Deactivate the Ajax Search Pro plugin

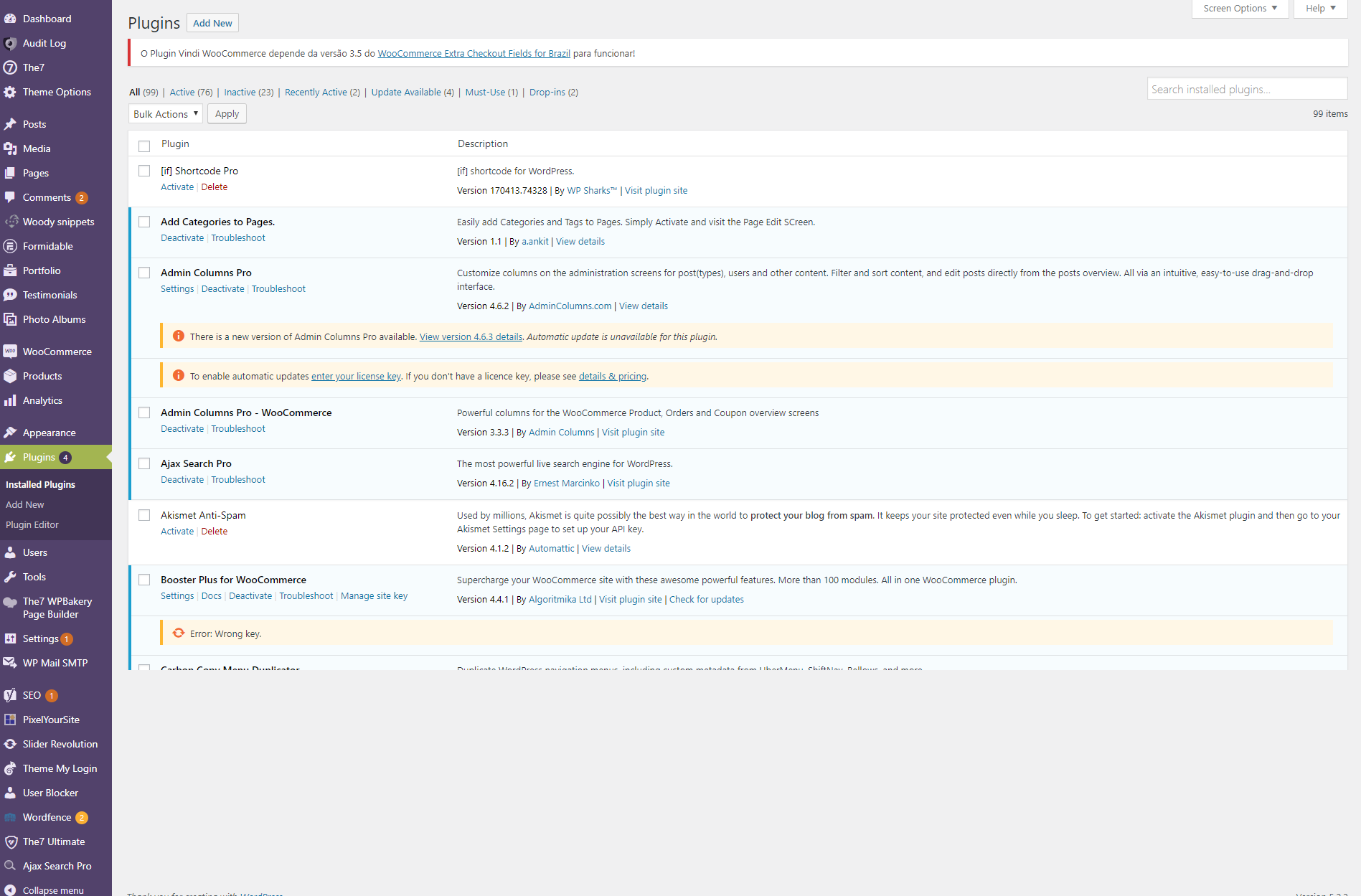(182, 480)
